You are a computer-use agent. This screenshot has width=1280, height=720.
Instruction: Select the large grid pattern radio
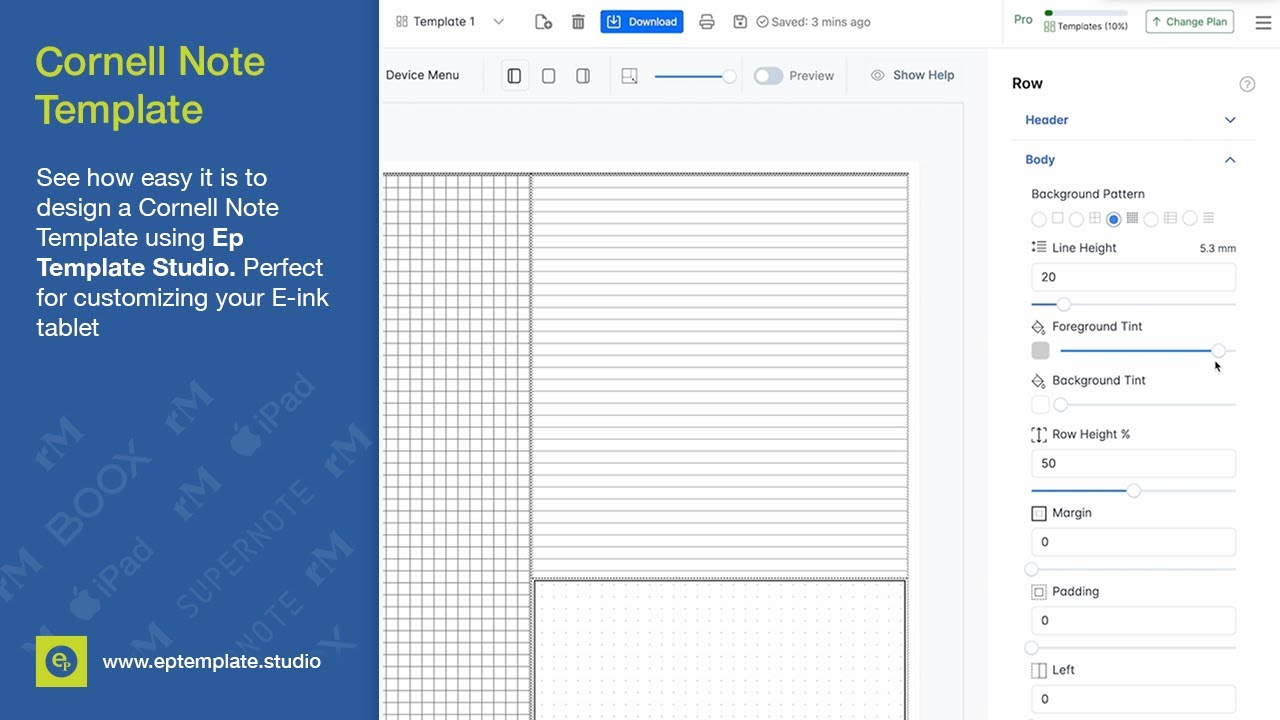click(x=1076, y=219)
